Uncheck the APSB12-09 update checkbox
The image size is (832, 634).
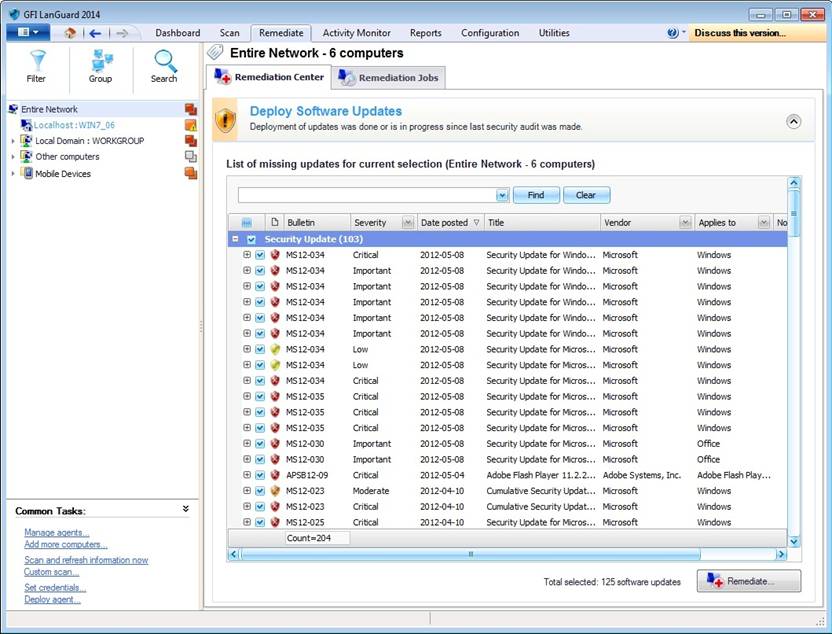click(x=260, y=475)
